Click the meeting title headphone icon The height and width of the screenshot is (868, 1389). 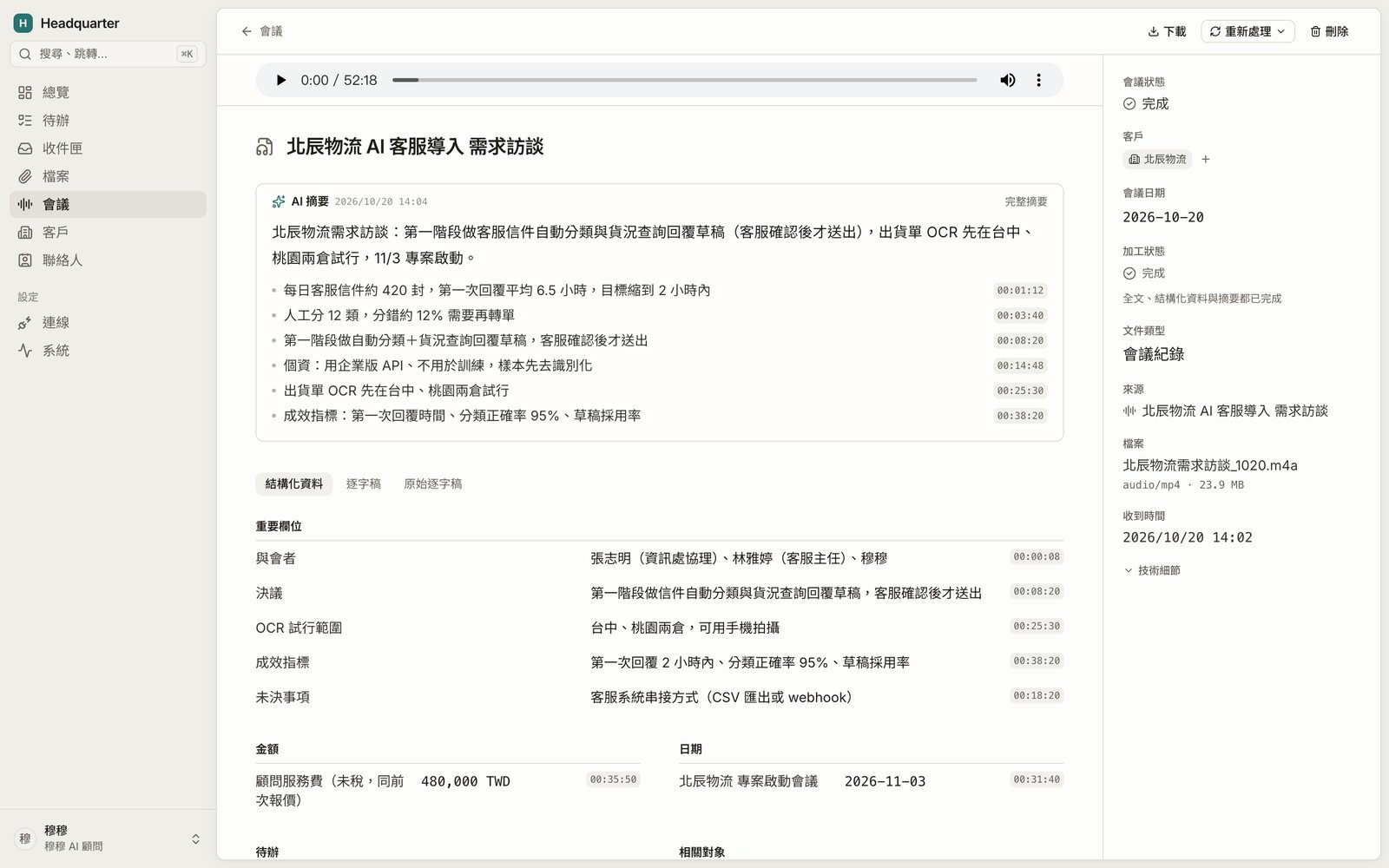[x=265, y=147]
